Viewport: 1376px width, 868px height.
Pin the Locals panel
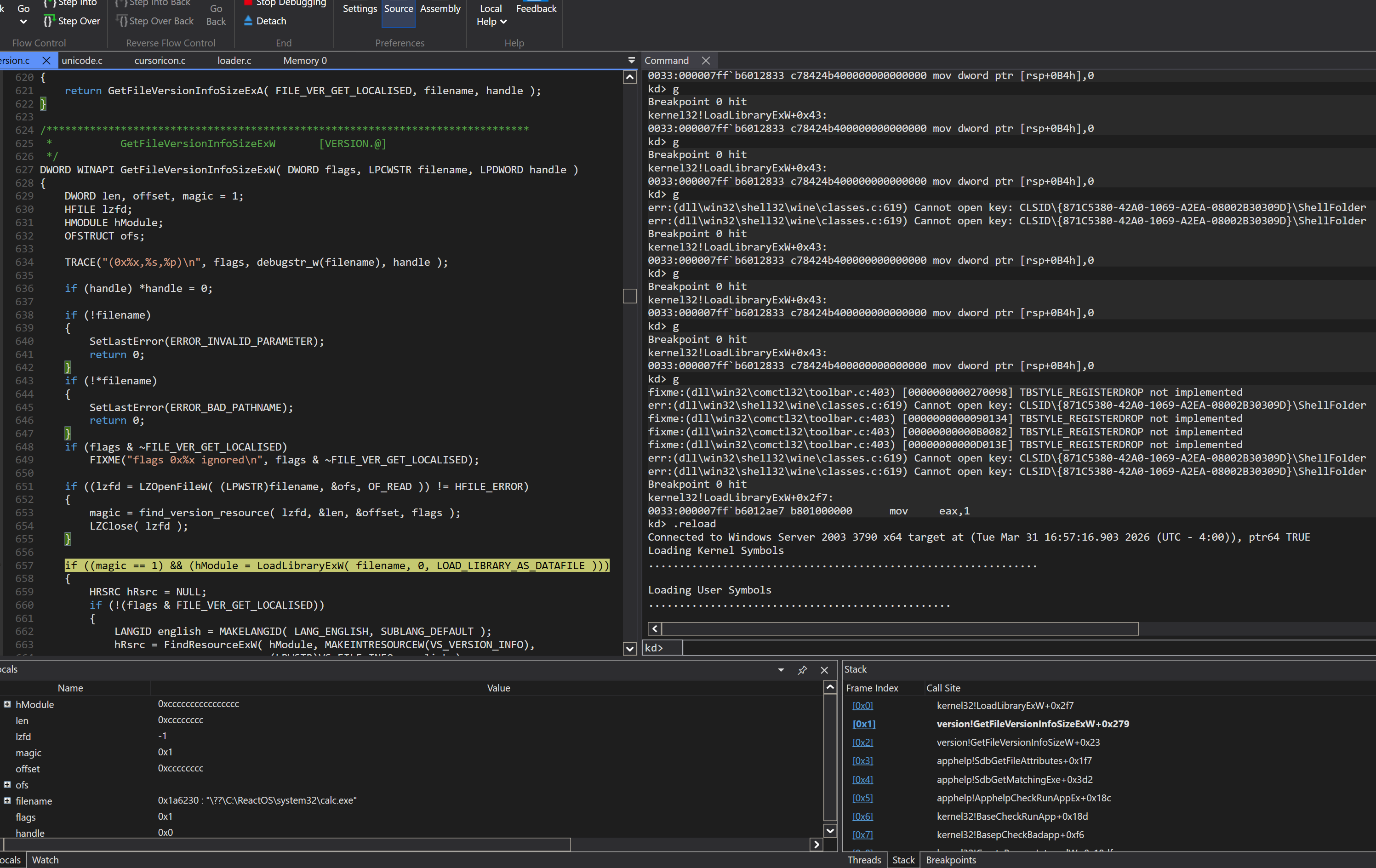(802, 670)
